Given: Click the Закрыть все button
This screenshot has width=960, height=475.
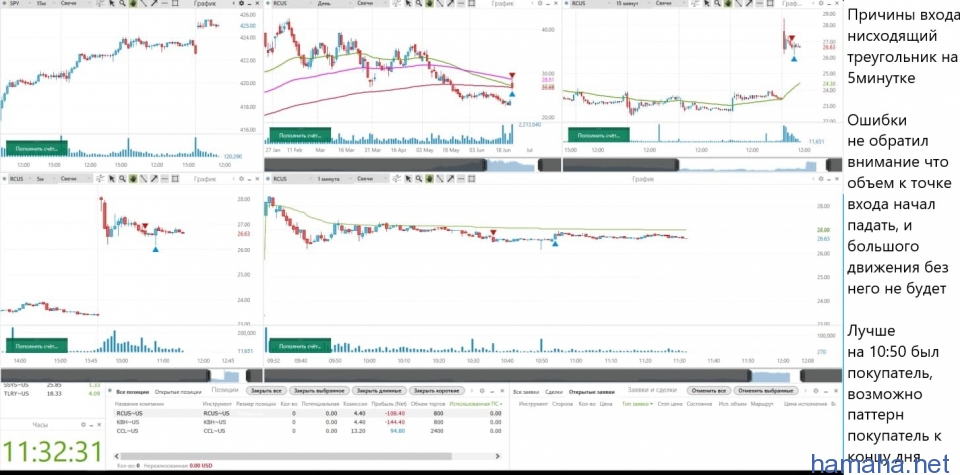Looking at the screenshot, I should coord(266,391).
